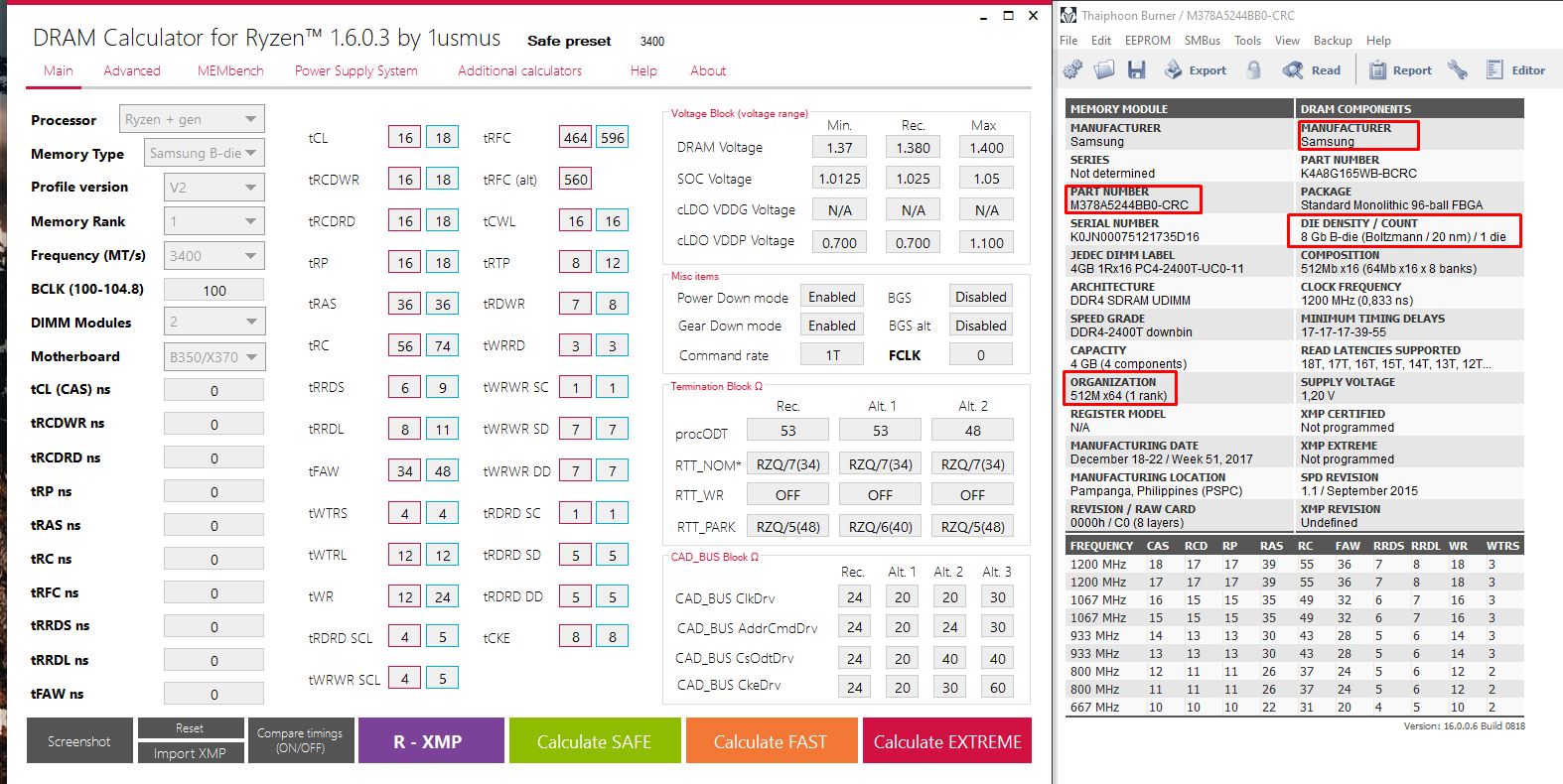1563x784 pixels.
Task: Expand the Memory Type dropdown
Action: pos(204,153)
